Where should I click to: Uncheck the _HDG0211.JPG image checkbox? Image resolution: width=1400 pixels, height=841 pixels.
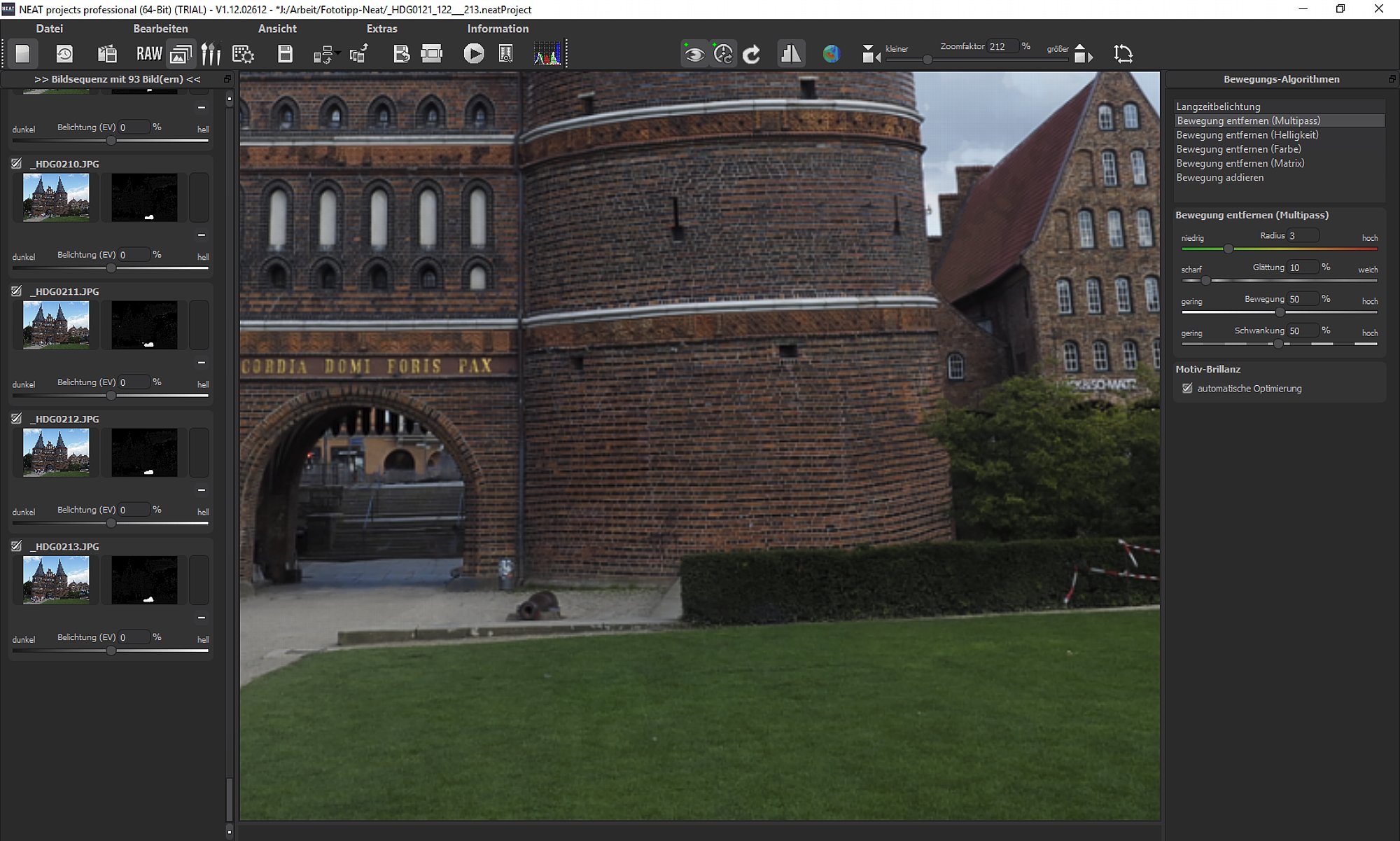(16, 291)
